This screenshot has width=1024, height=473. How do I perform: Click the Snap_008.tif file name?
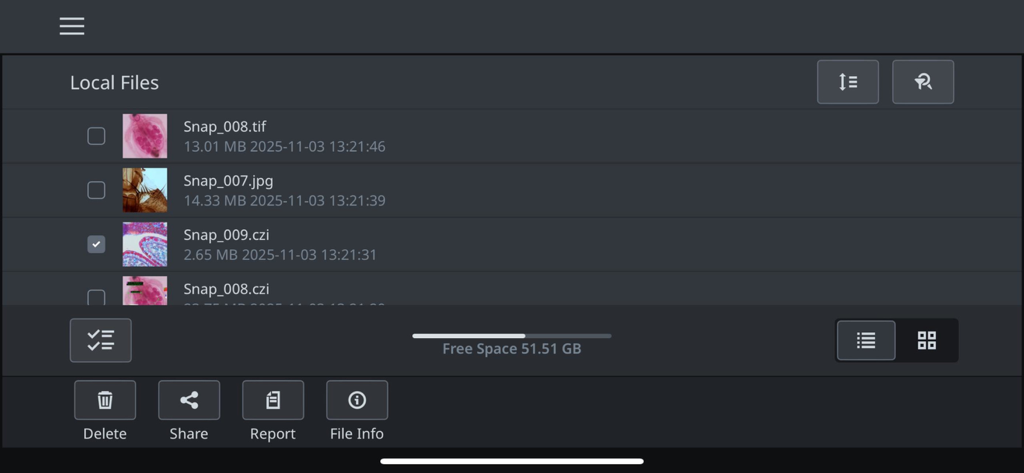point(224,126)
